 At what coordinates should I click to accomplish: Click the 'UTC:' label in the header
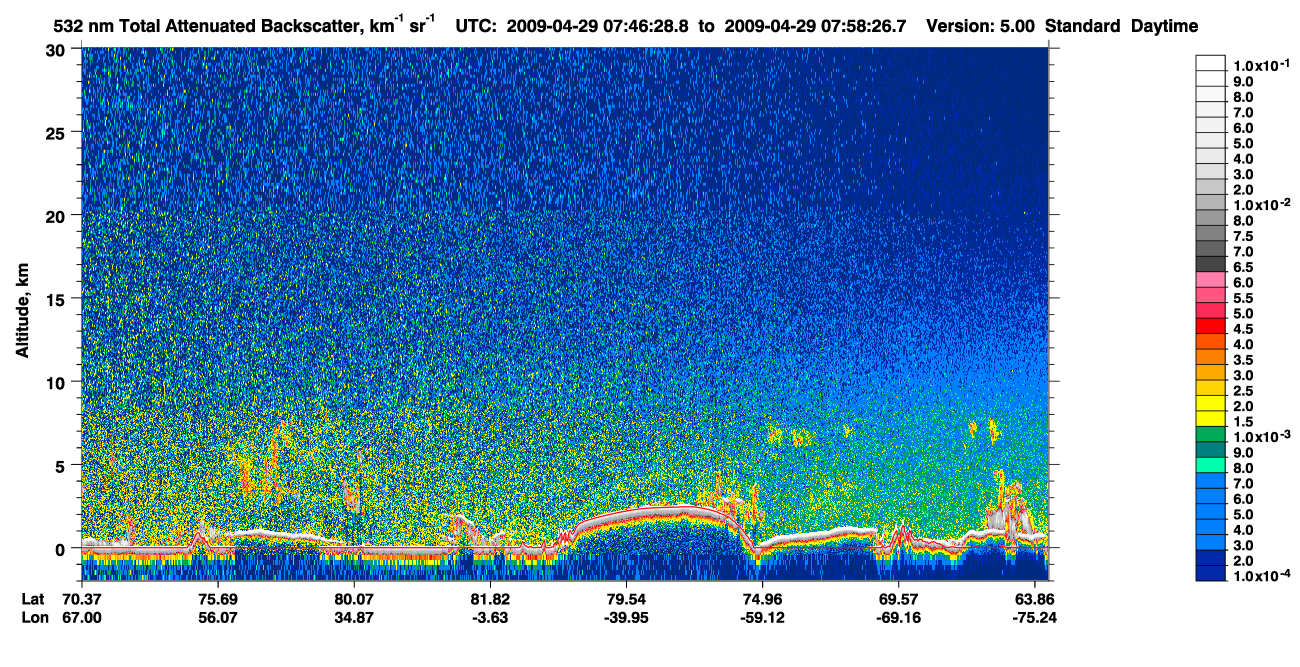(x=477, y=27)
